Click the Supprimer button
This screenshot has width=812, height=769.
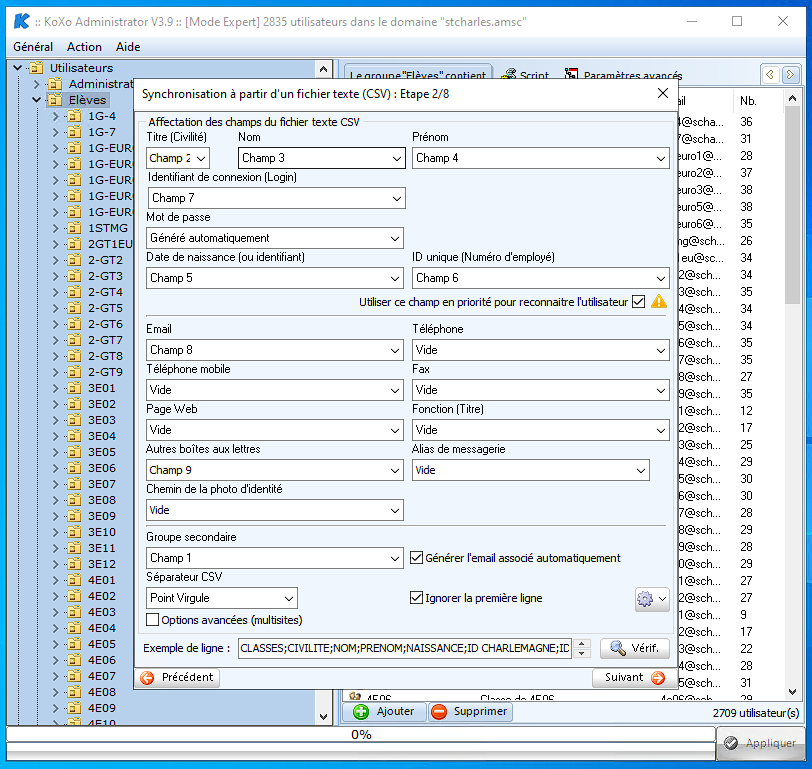(470, 712)
